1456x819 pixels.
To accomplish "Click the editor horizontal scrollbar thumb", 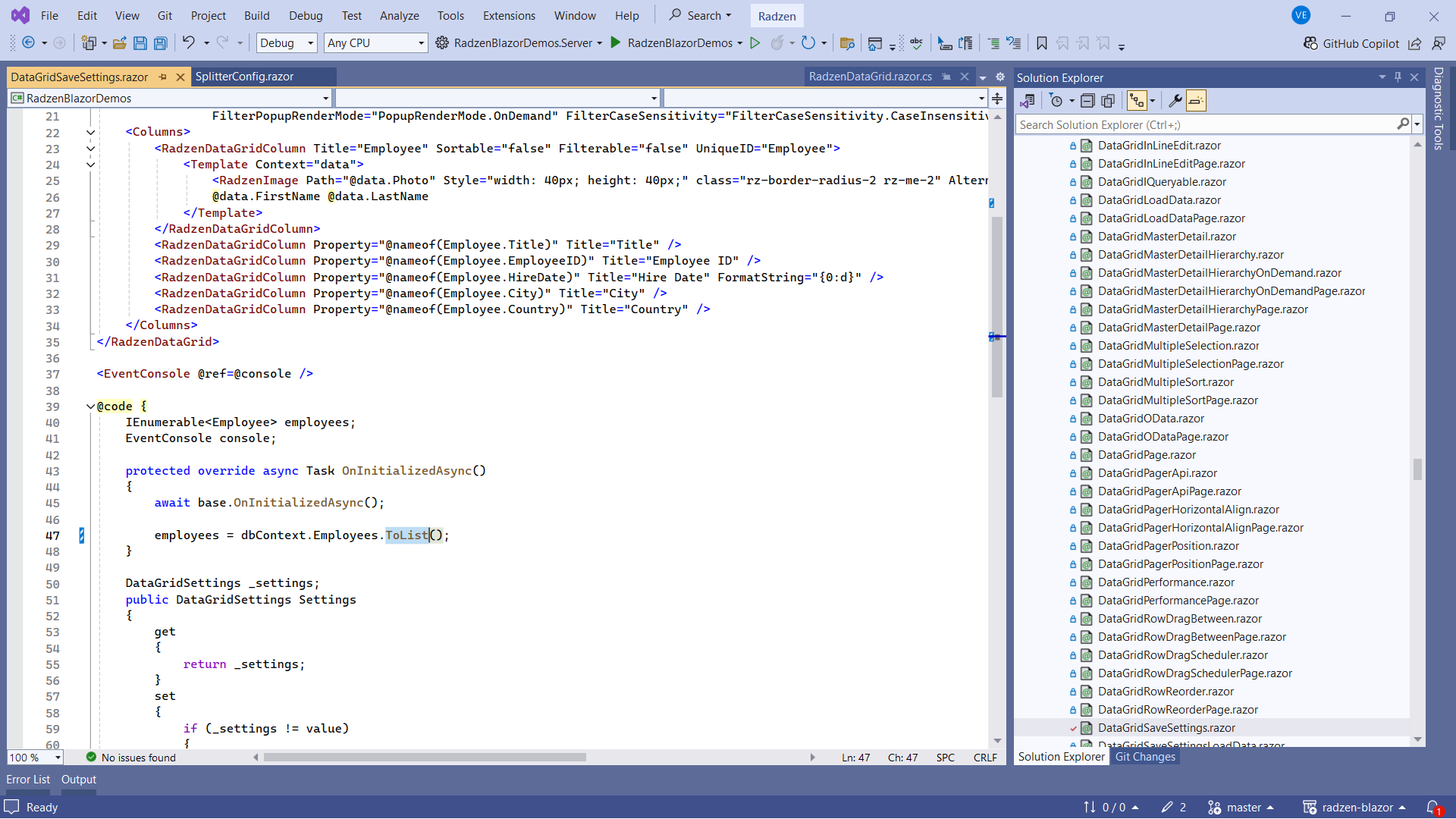I will pyautogui.click(x=425, y=757).
